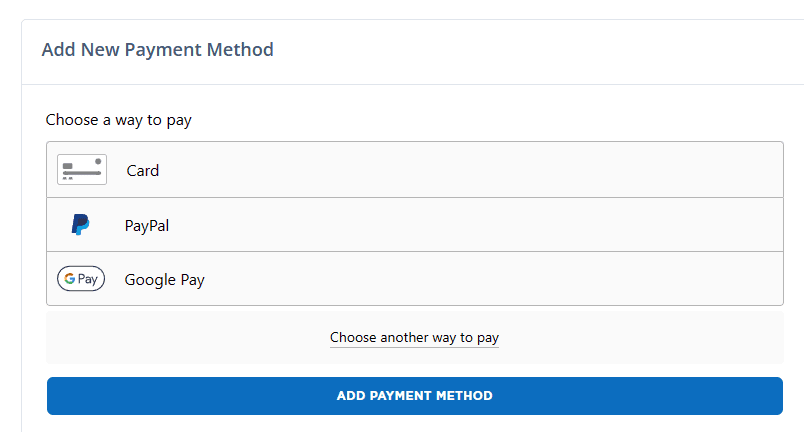804x432 pixels.
Task: Click the empty right side of the Card row
Action: (x=650, y=170)
